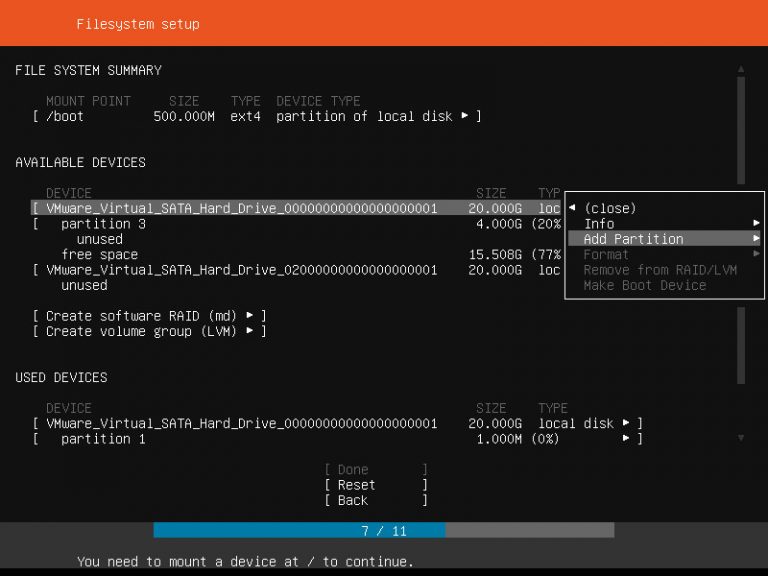Screen dimensions: 768x576
Task: Expand the used local disk arrow
Action: pos(626,422)
